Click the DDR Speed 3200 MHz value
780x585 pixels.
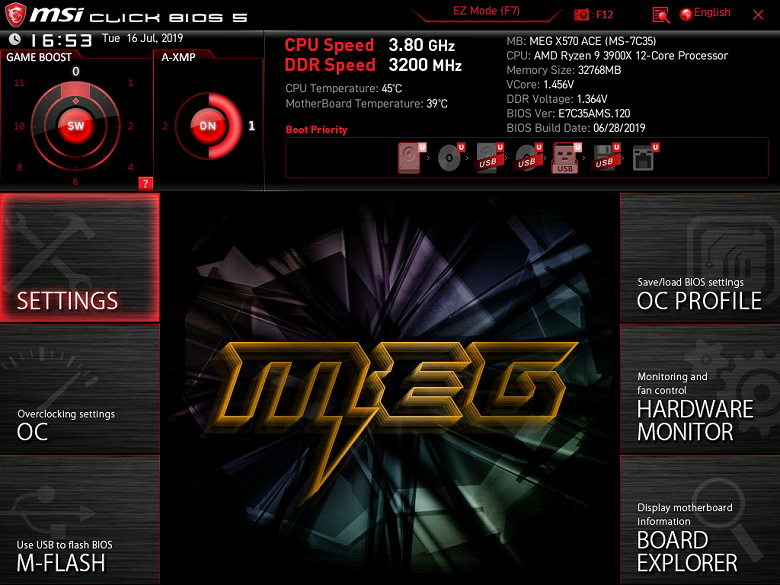[425, 65]
